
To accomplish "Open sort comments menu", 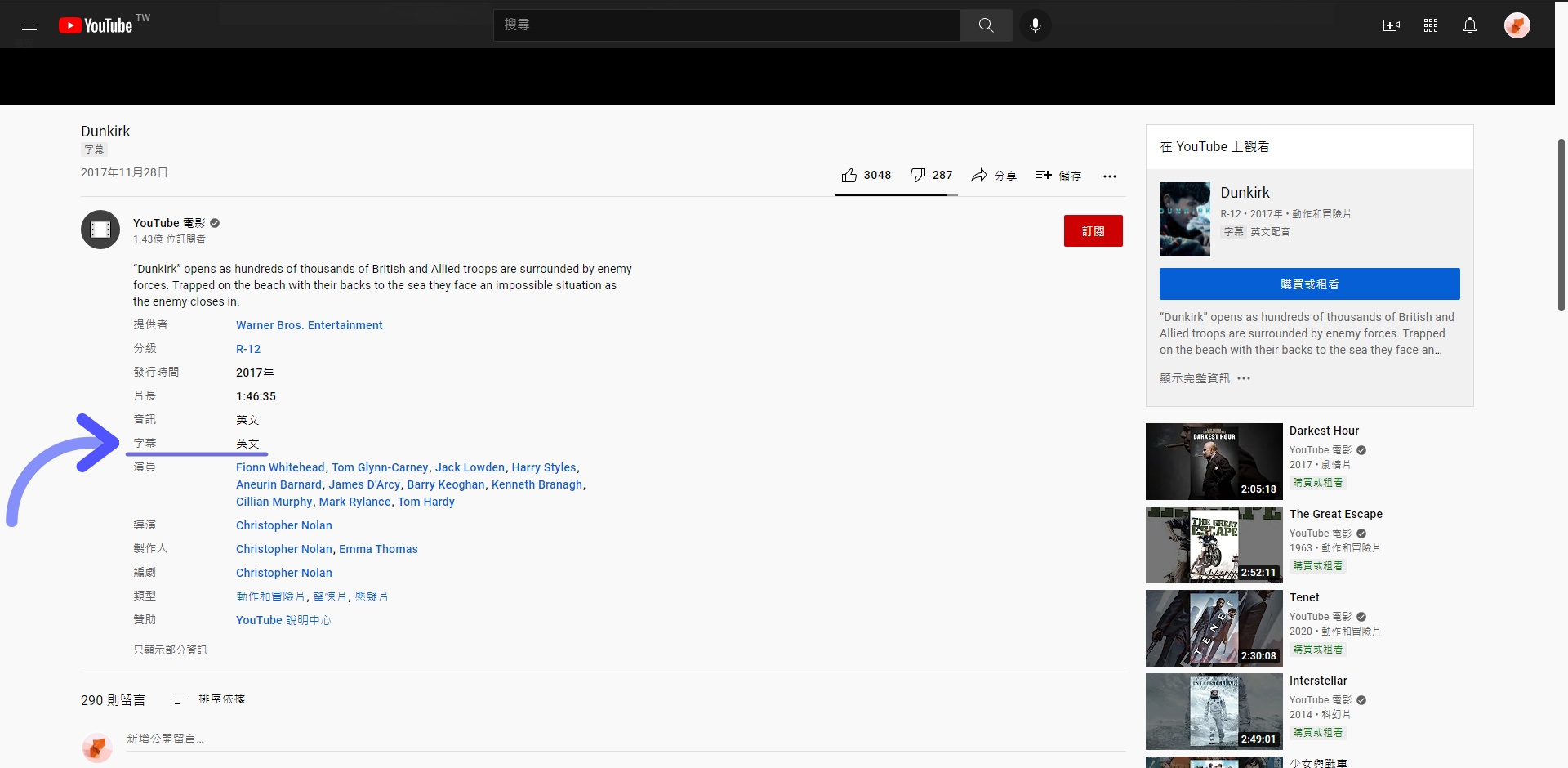I will coord(210,699).
